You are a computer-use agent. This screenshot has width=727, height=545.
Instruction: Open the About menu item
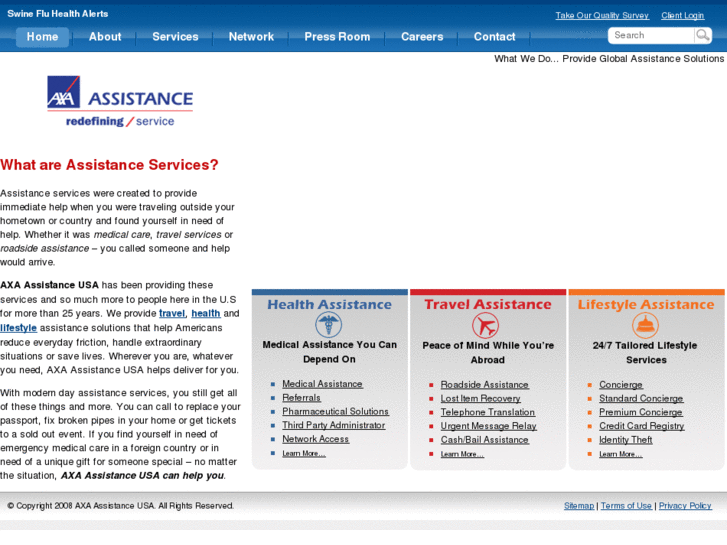tap(105, 37)
